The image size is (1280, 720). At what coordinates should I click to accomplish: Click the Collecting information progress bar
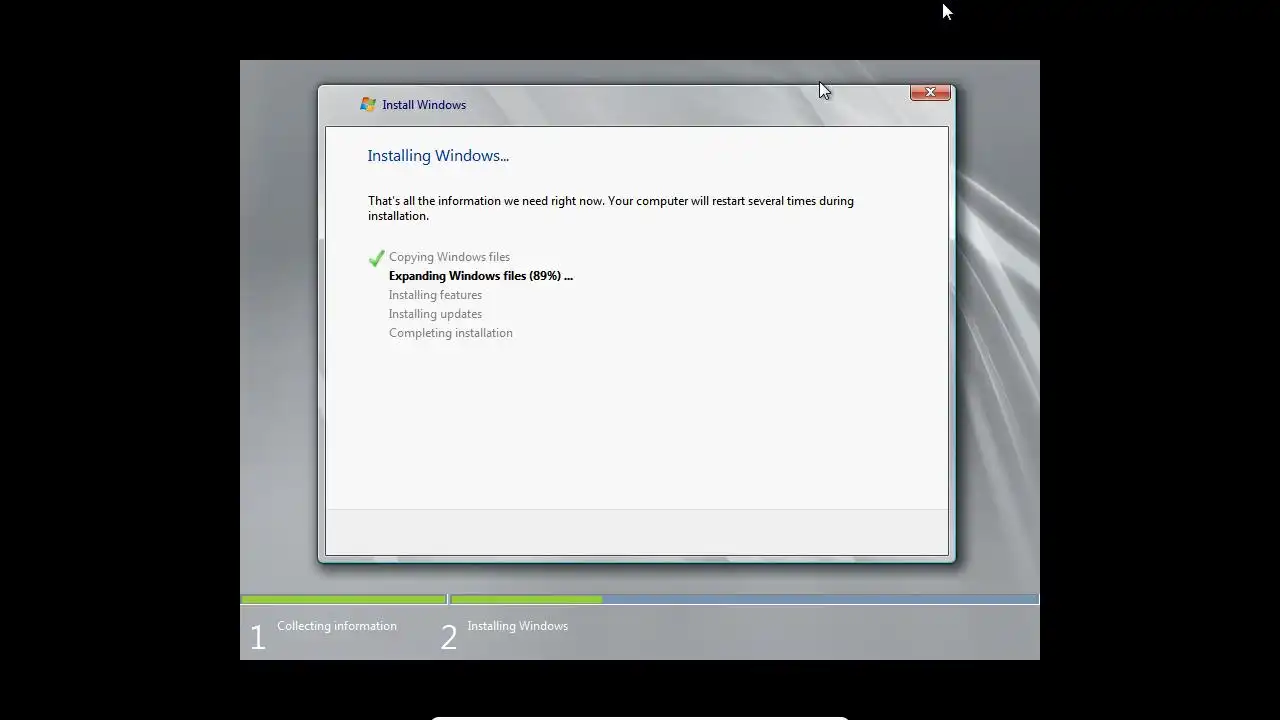tap(343, 600)
